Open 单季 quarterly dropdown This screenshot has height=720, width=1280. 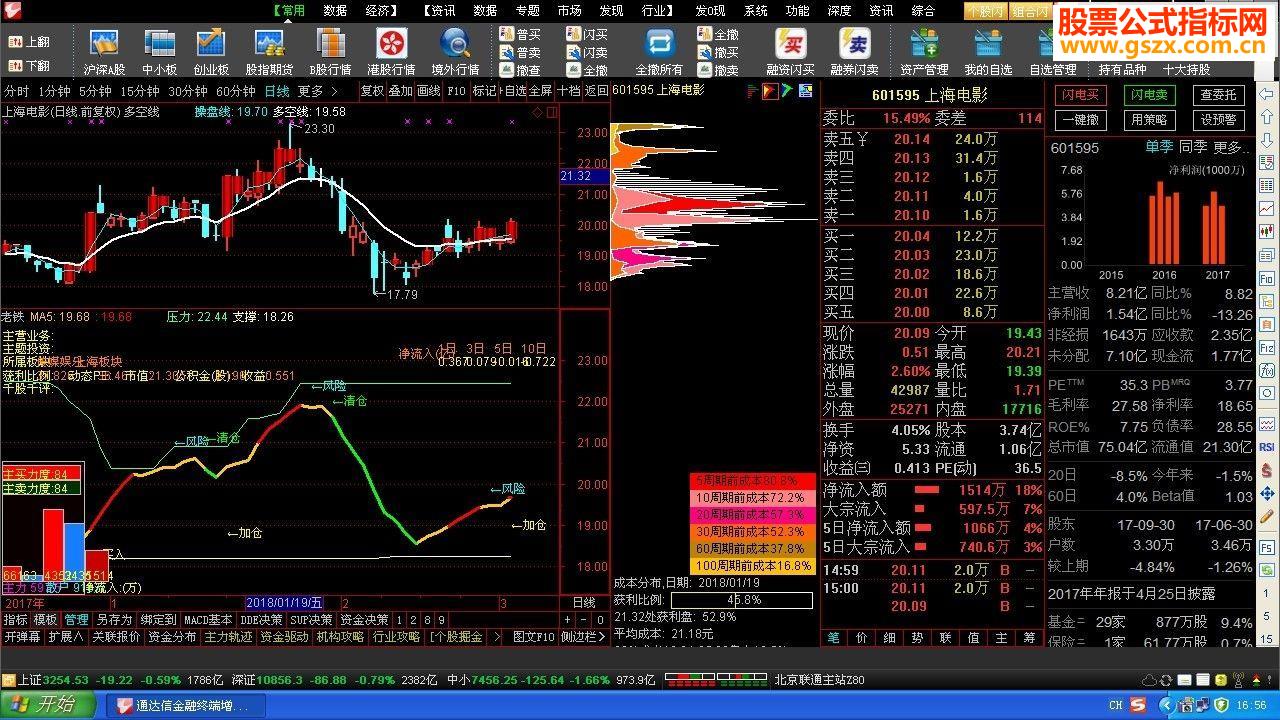point(1159,148)
